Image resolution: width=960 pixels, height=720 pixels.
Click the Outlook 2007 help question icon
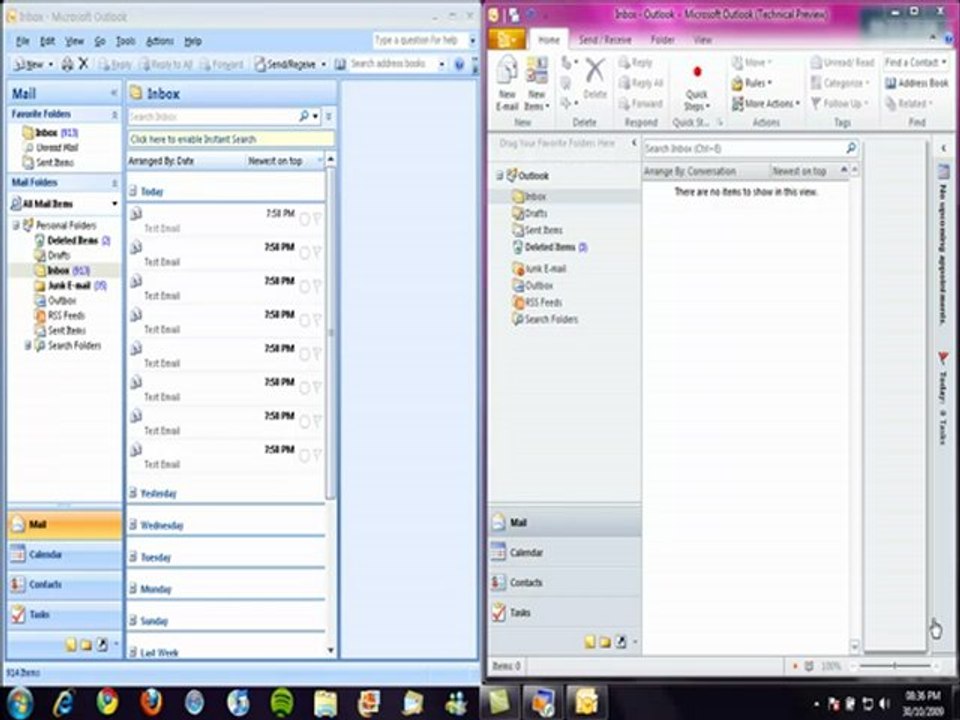pyautogui.click(x=459, y=64)
